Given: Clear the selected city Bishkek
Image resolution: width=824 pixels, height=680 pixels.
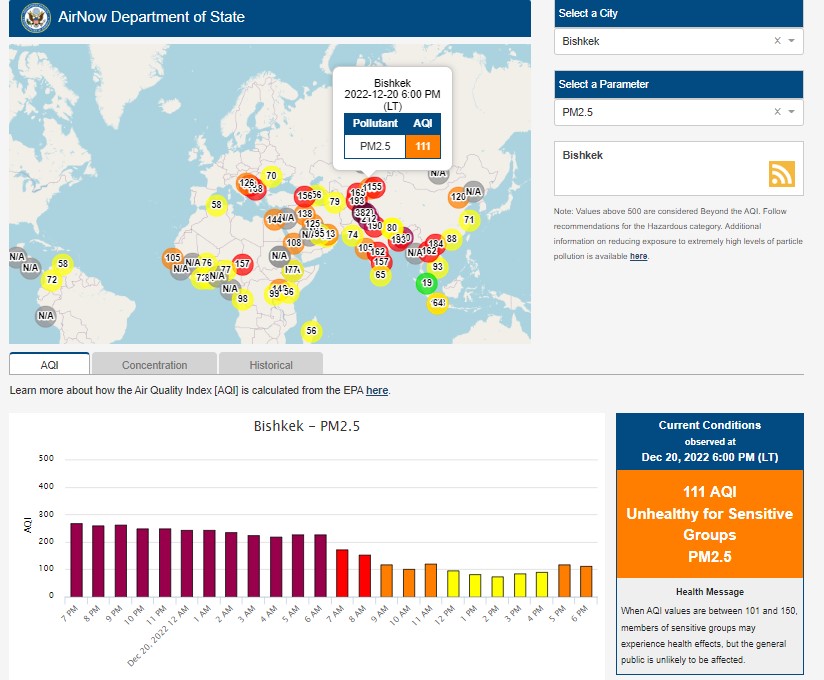Looking at the screenshot, I should point(777,41).
